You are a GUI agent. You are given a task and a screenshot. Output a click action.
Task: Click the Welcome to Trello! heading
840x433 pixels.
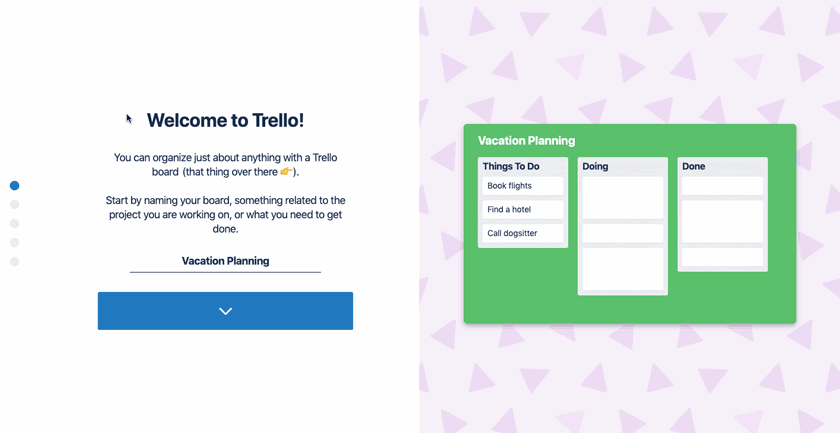pyautogui.click(x=225, y=121)
